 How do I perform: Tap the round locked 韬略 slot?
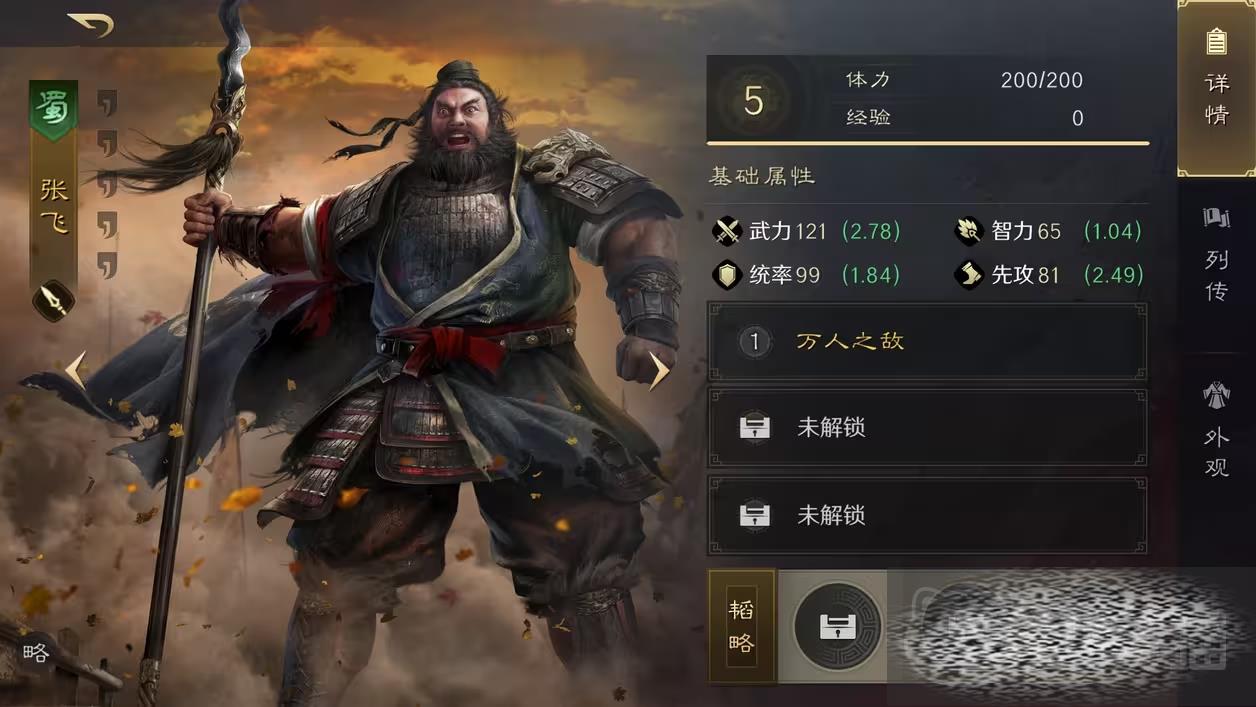coord(836,627)
